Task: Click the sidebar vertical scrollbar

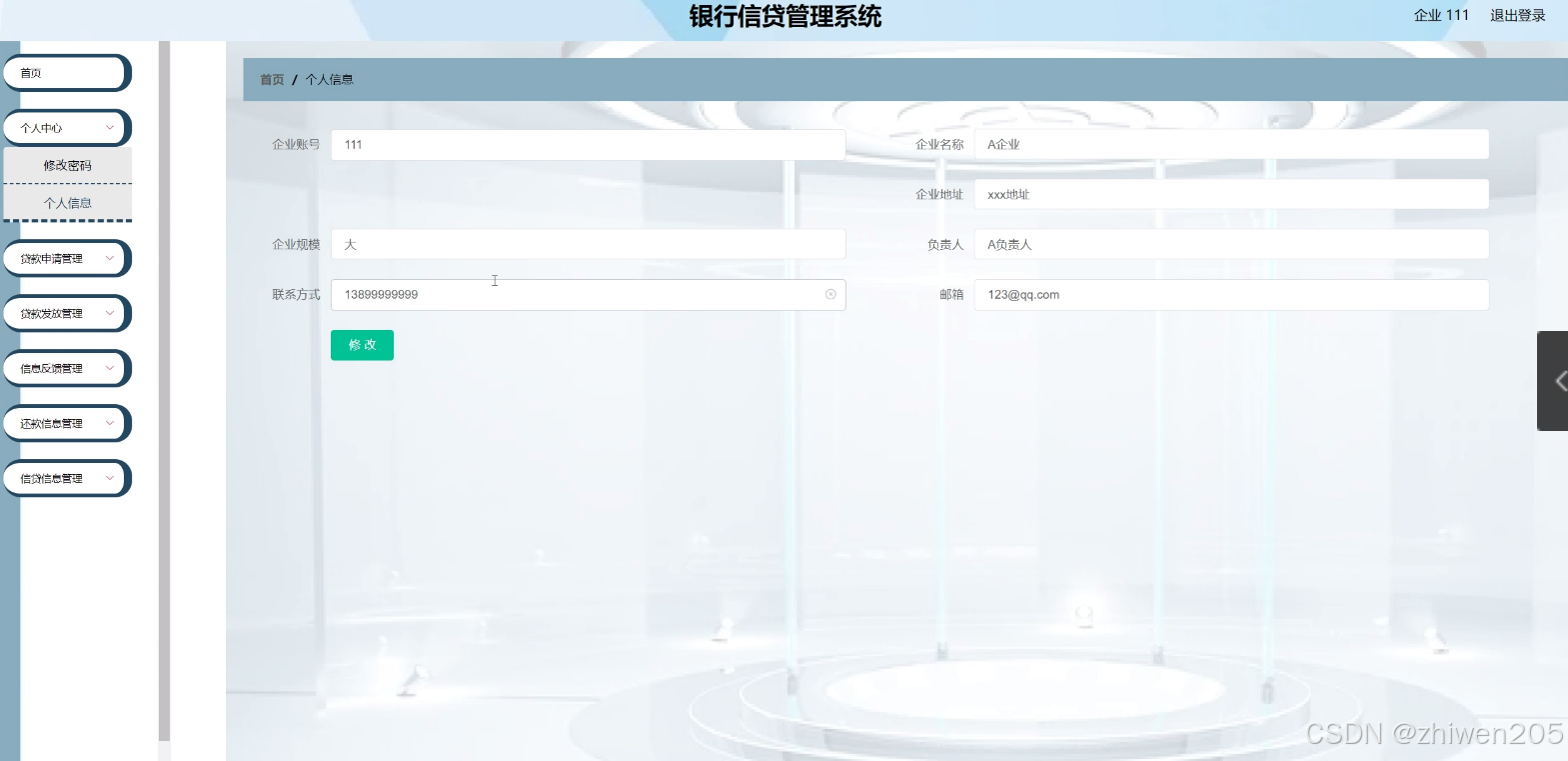Action: click(x=164, y=390)
